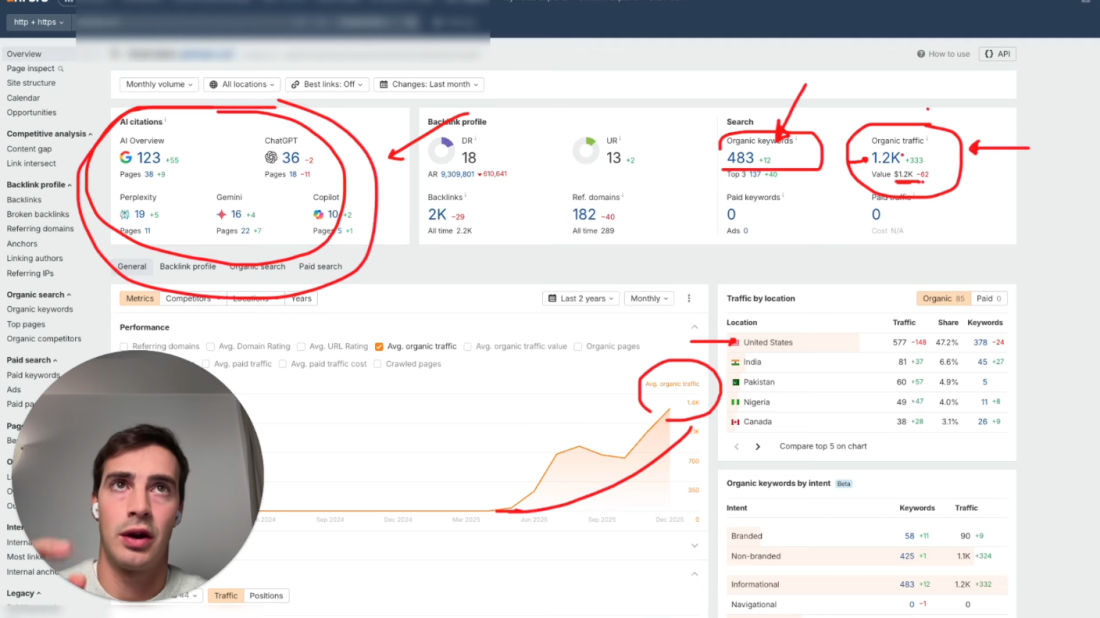Viewport: 1100px width, 618px height.
Task: Open the chart three-dot options menu
Action: (x=689, y=298)
